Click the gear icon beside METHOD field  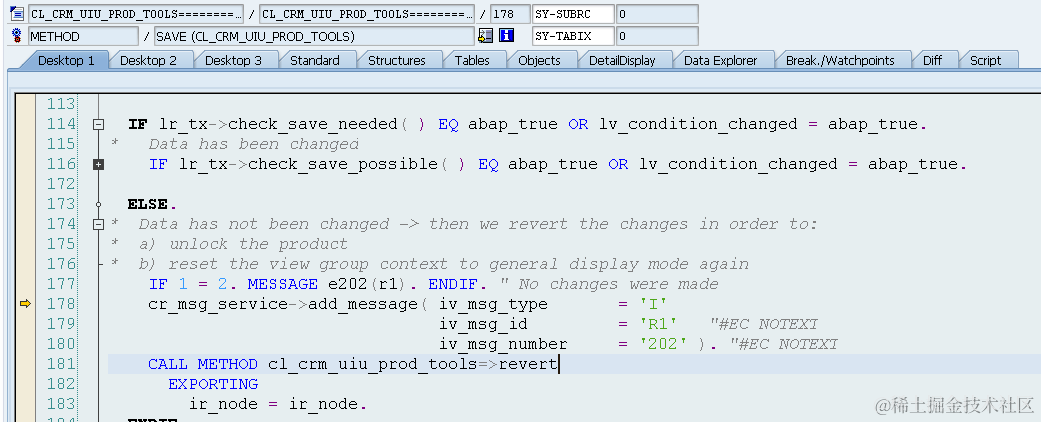[x=17, y=36]
